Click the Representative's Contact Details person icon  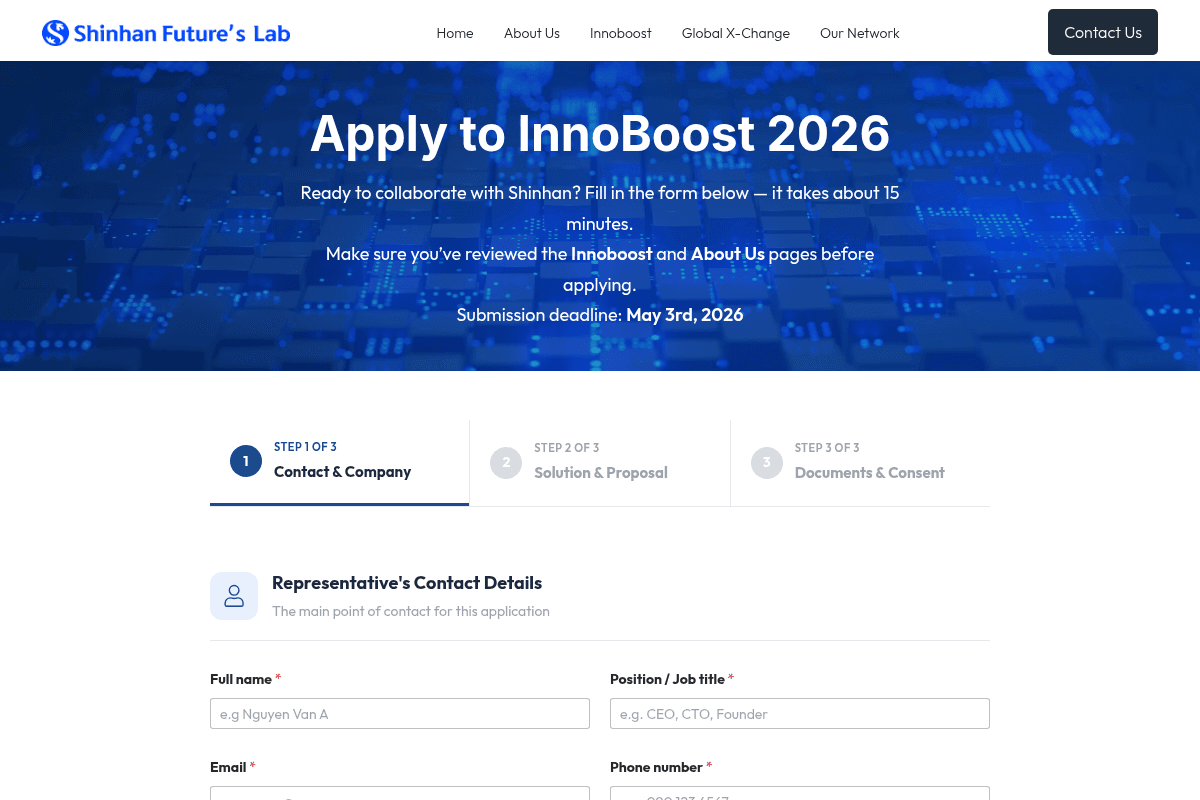[x=233, y=595]
